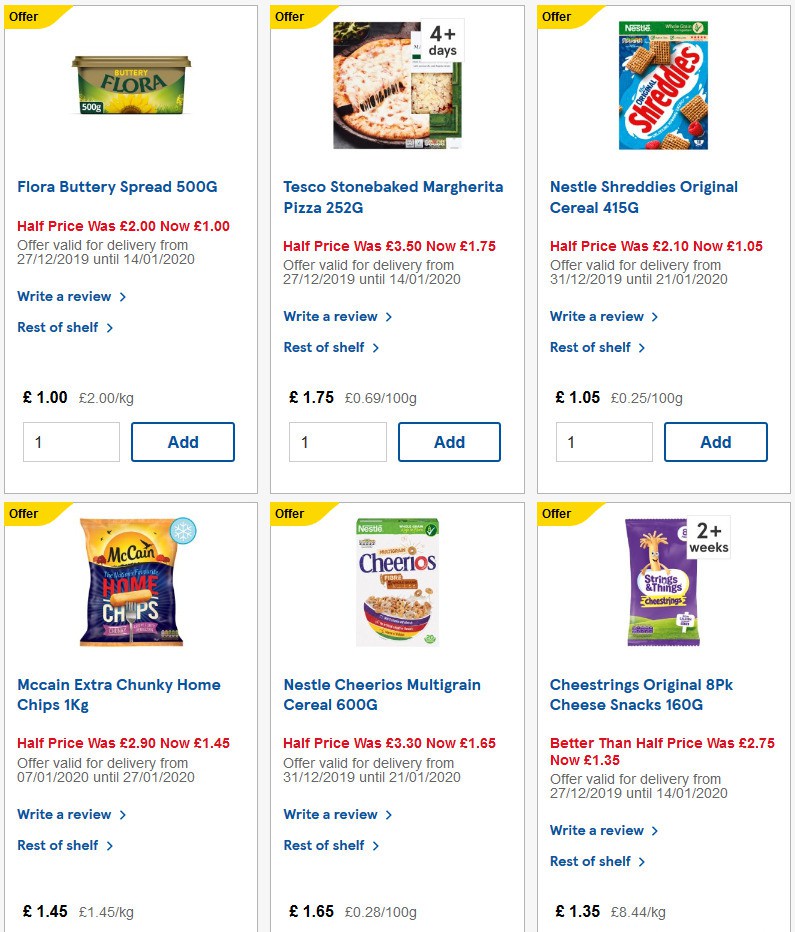This screenshot has width=795, height=932.
Task: Click the Flora Buttery Spread product image
Action: (131, 85)
